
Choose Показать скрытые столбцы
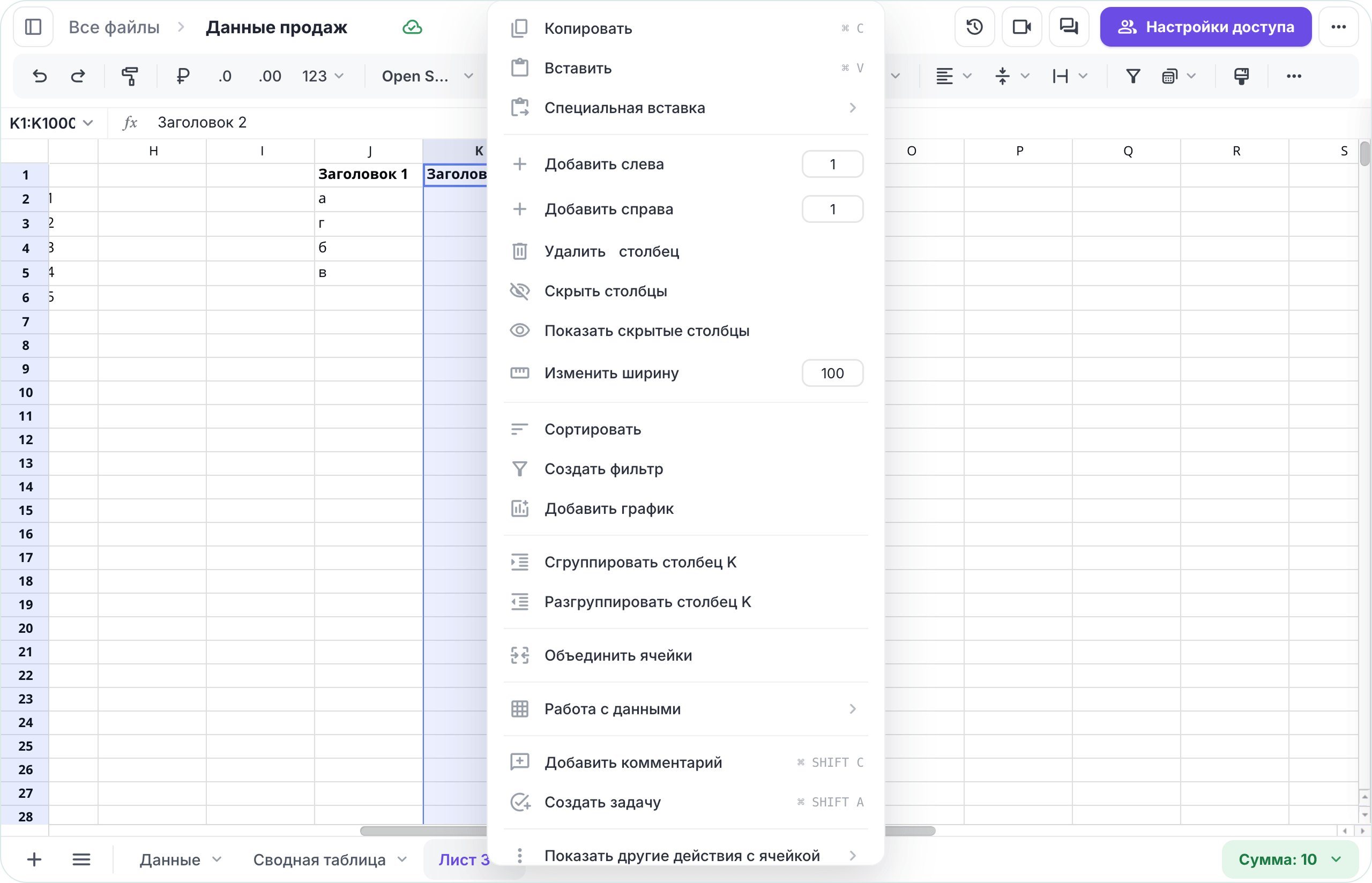tap(685, 331)
